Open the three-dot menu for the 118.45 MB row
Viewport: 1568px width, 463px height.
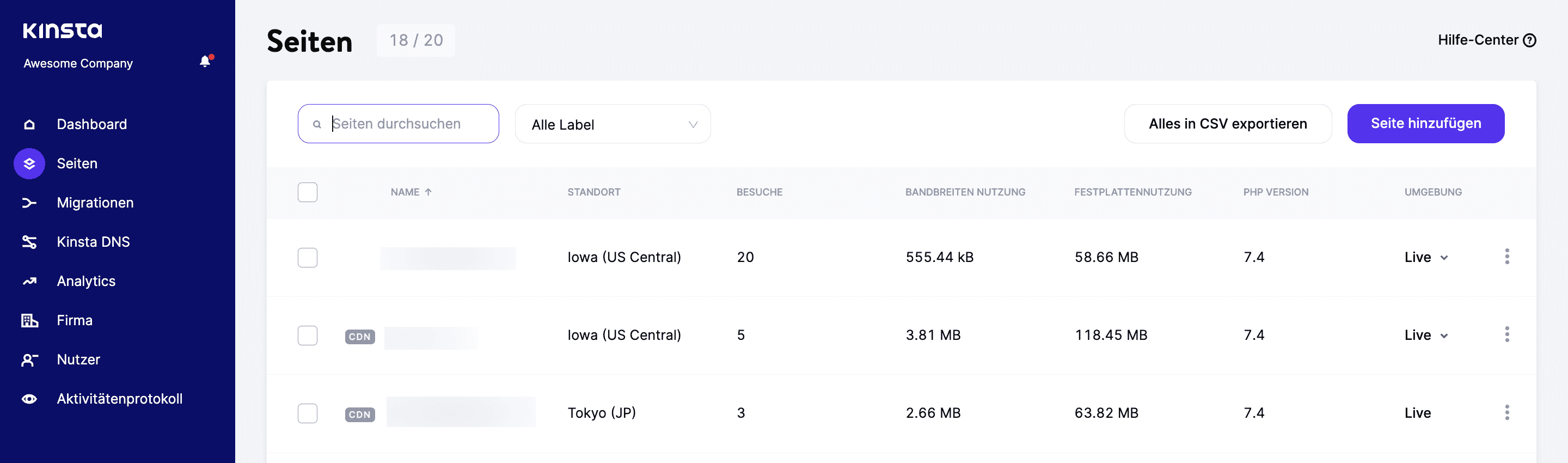pyautogui.click(x=1507, y=334)
